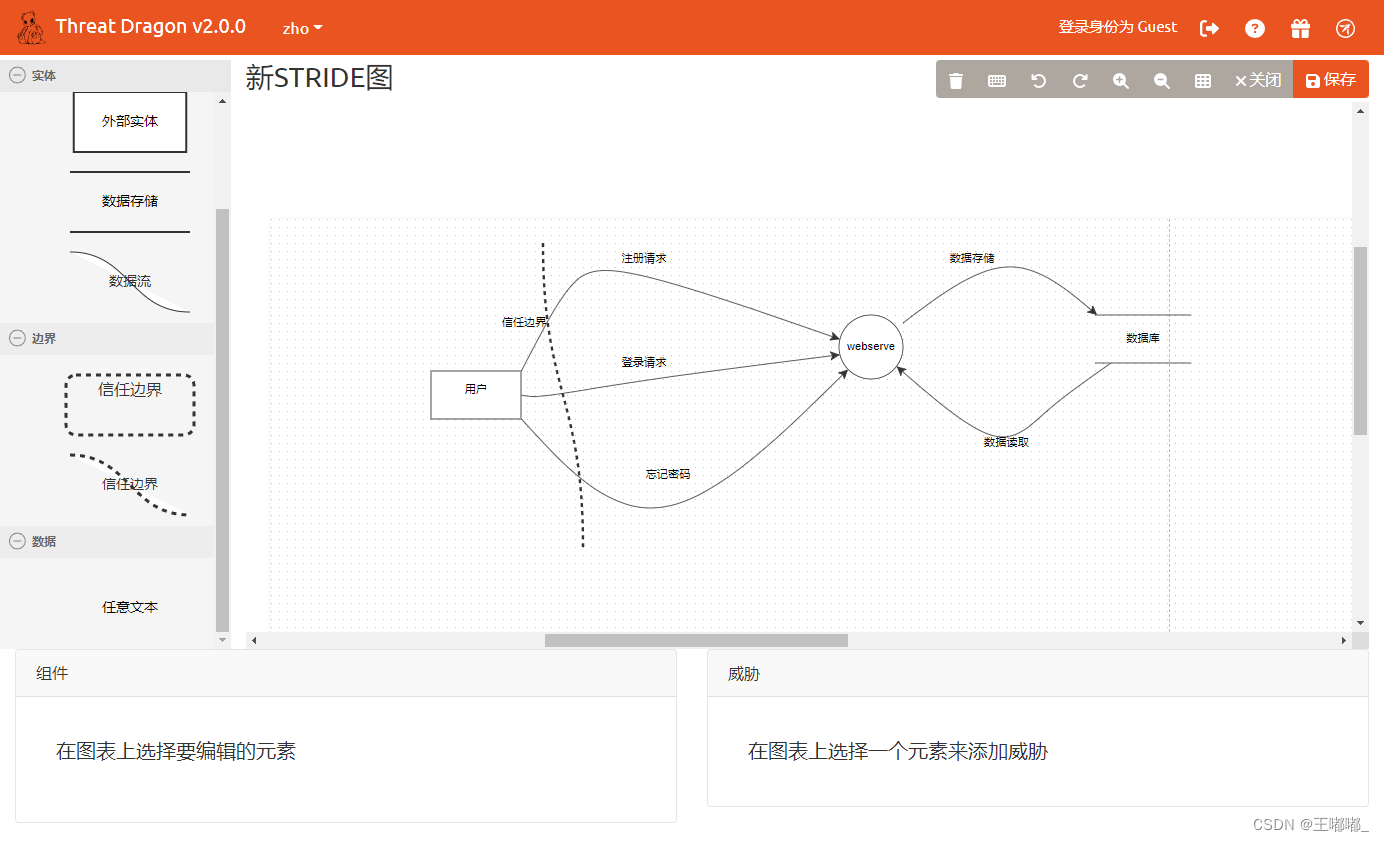This screenshot has width=1384, height=841.
Task: Toggle the grid display icon
Action: coord(1203,80)
